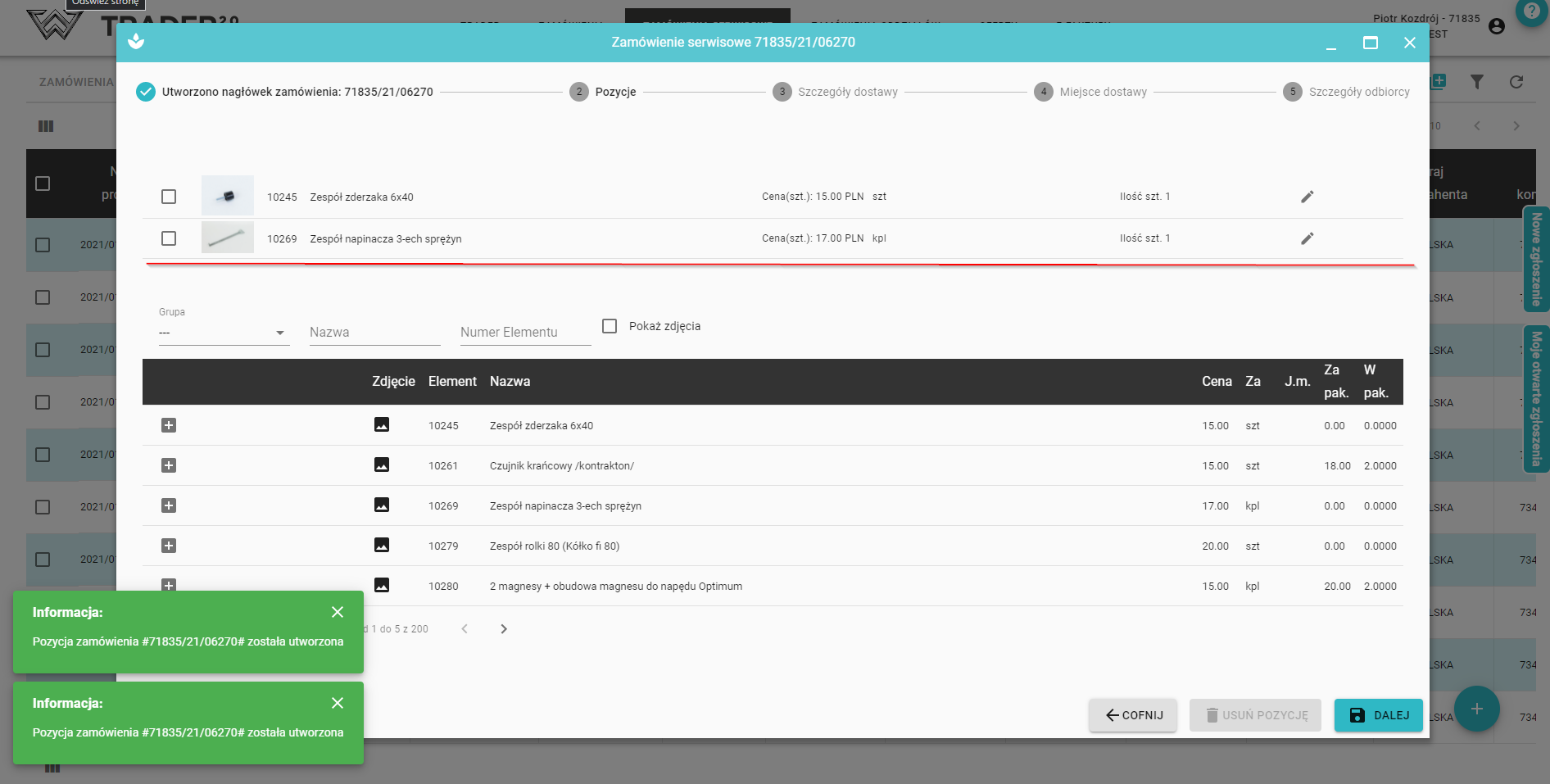The image size is (1550, 784).
Task: View photo of element 10269
Action: click(382, 505)
